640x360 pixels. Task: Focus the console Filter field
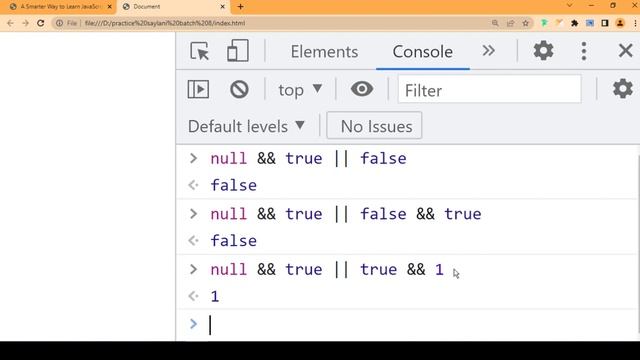489,89
